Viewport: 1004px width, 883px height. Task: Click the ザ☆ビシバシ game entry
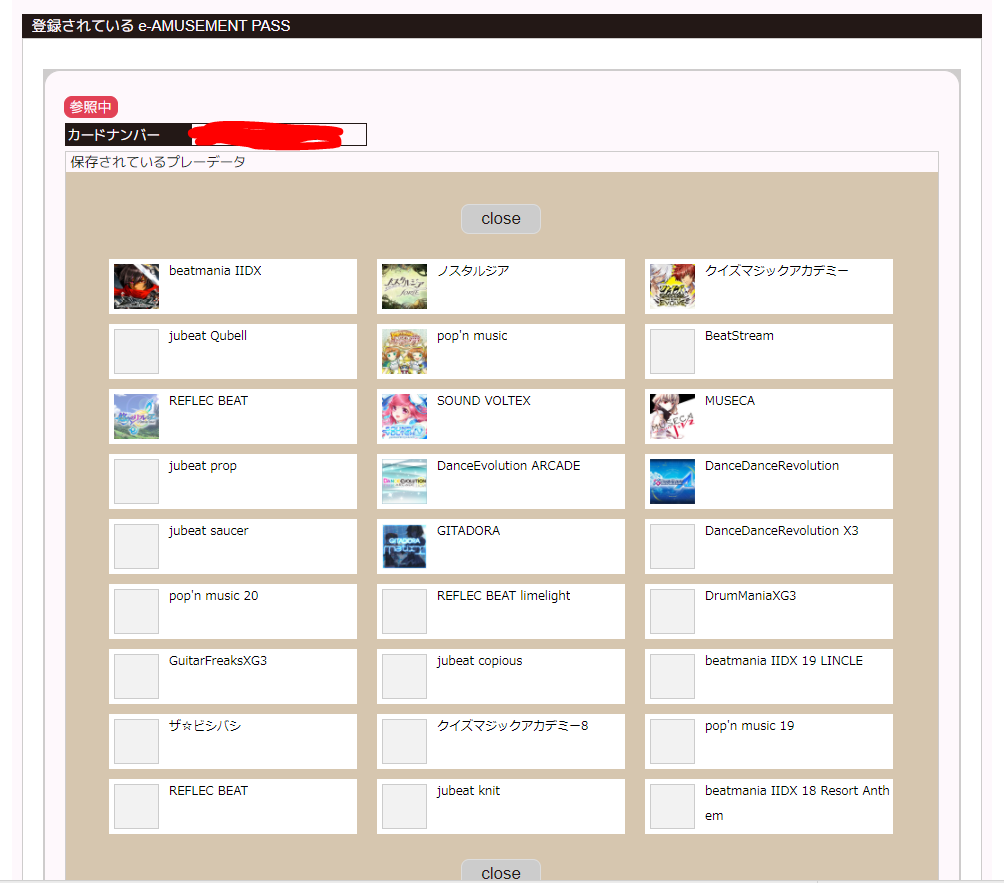click(232, 741)
